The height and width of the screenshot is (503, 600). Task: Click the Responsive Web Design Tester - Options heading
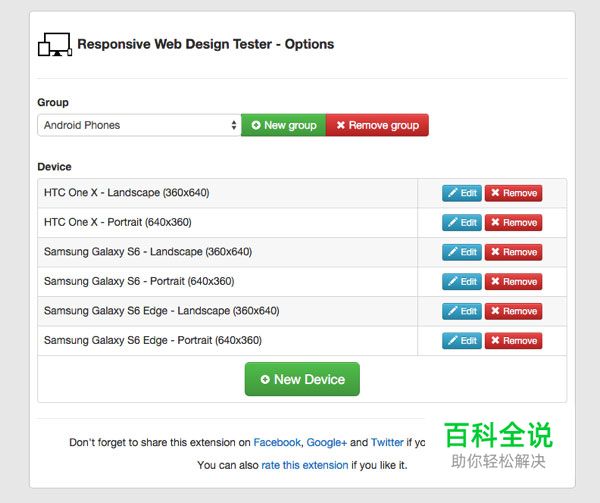[x=206, y=44]
